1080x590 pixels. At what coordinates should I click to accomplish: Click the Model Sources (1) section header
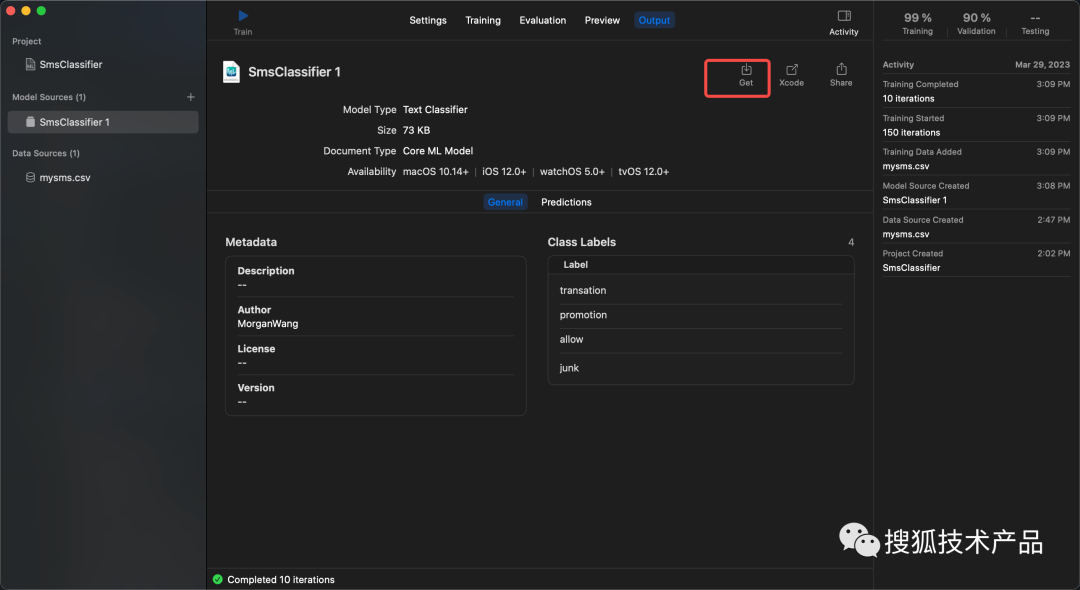(49, 97)
